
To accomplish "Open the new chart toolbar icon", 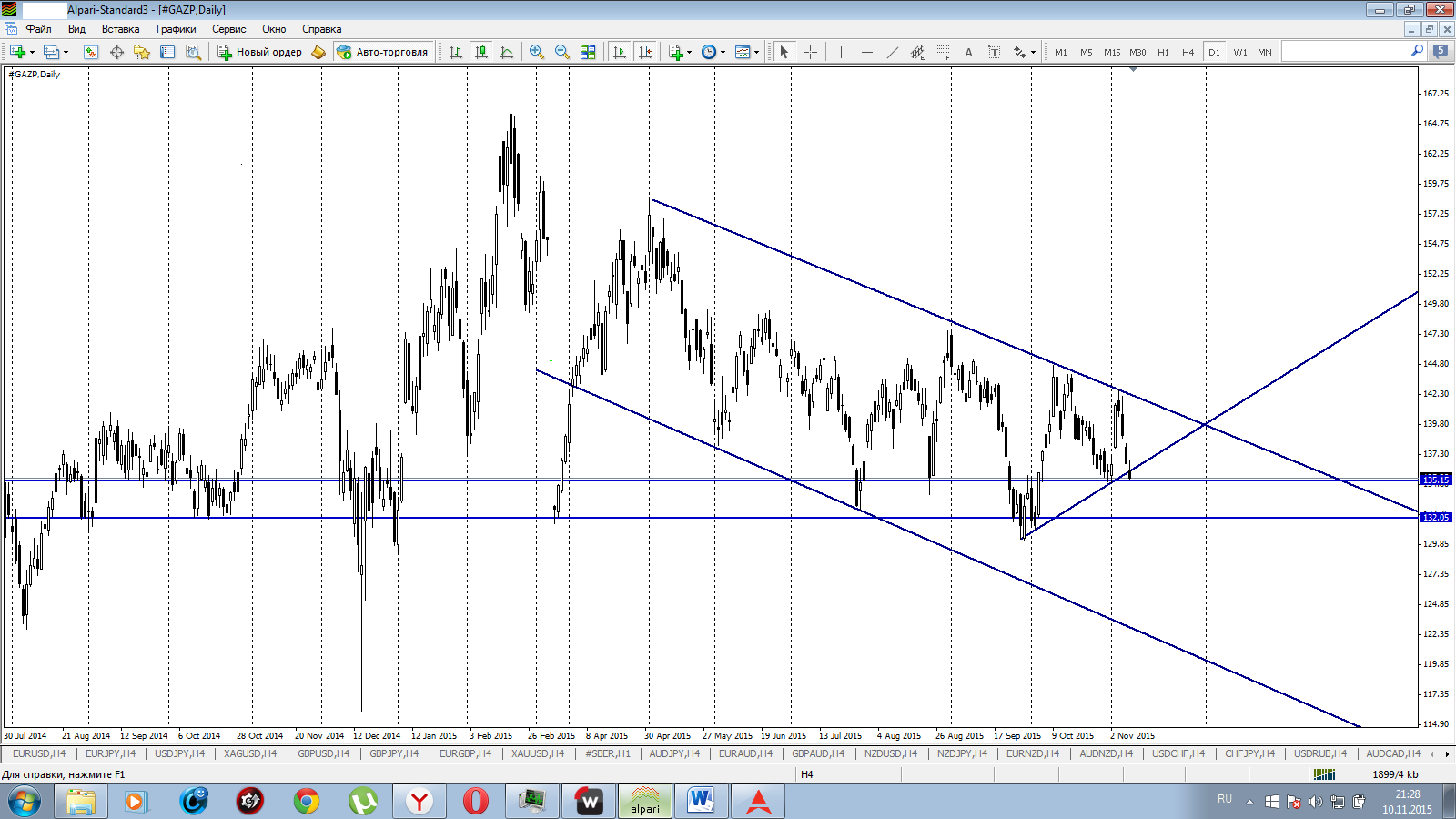I will 17,52.
